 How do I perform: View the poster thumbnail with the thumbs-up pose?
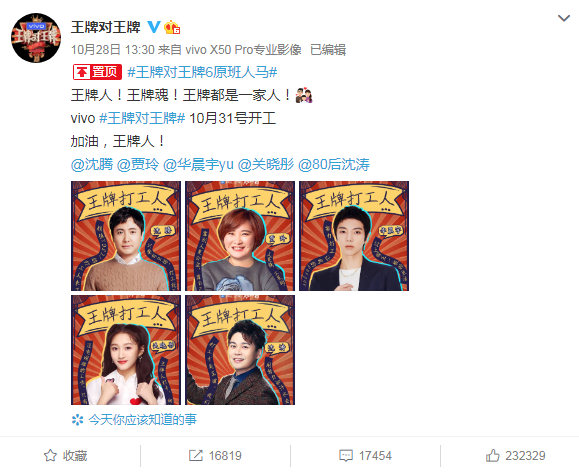click(126, 350)
